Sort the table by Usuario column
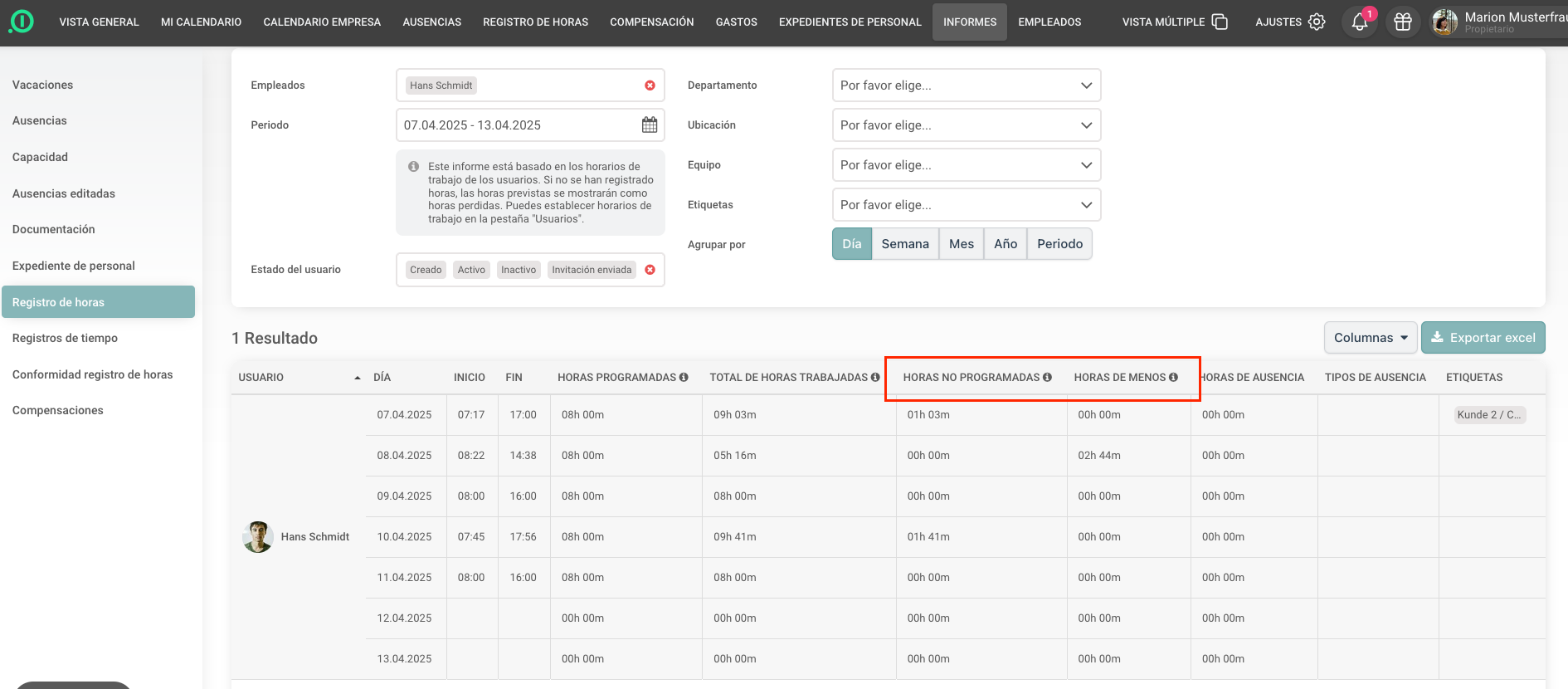Viewport: 1568px width, 689px height. pos(261,378)
